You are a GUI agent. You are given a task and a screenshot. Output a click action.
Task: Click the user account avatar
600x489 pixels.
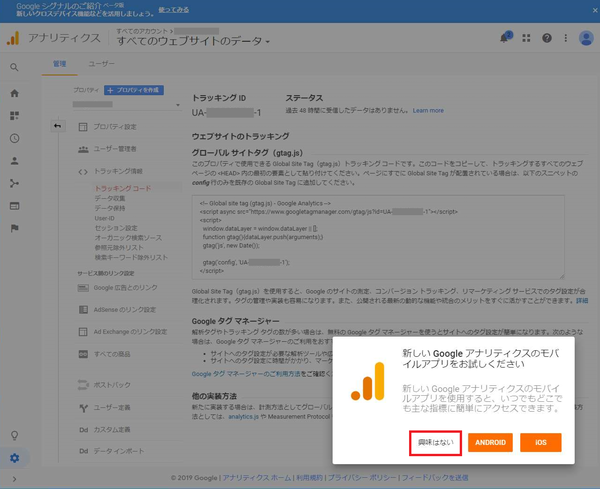coord(586,38)
